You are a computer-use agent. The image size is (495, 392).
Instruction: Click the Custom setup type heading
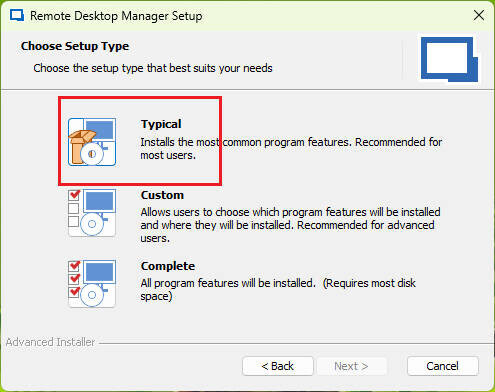(x=162, y=195)
